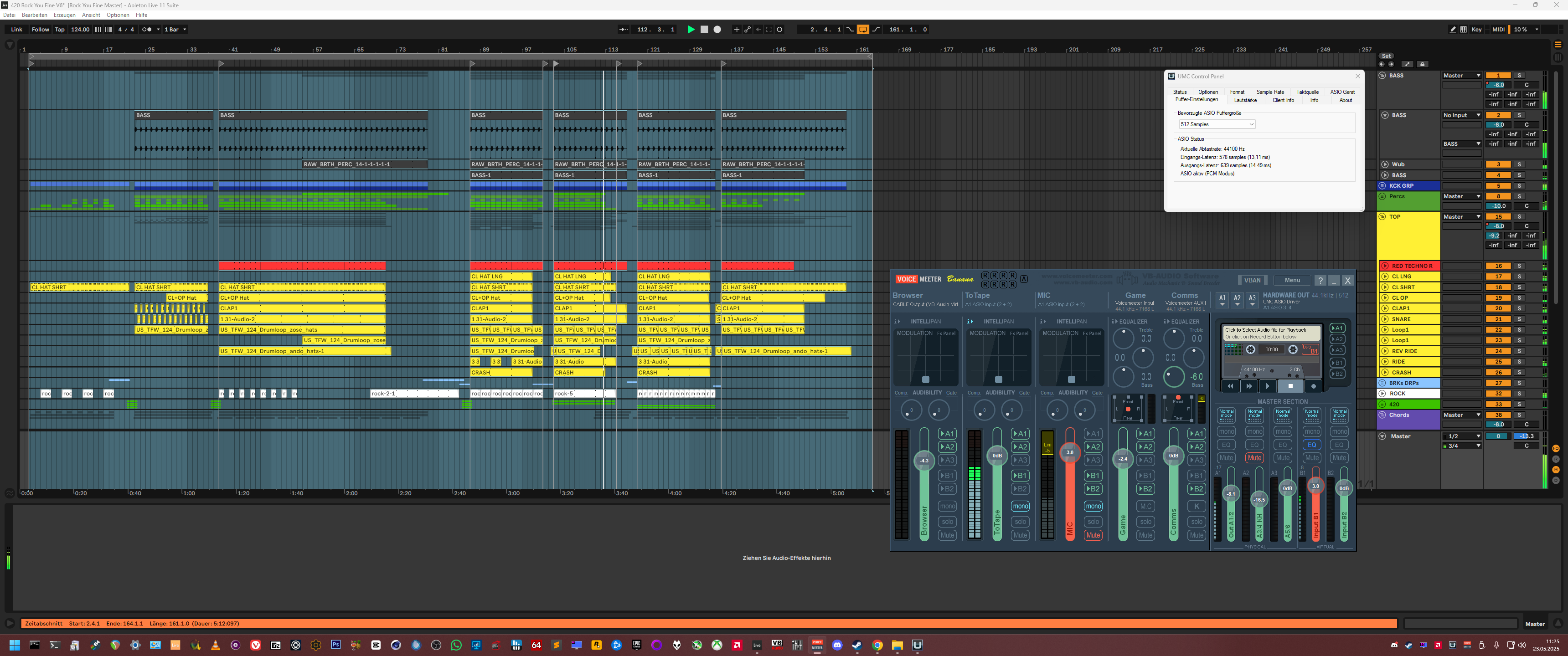Solo the BASS track number 1
Image resolution: width=1568 pixels, height=656 pixels.
point(1519,76)
